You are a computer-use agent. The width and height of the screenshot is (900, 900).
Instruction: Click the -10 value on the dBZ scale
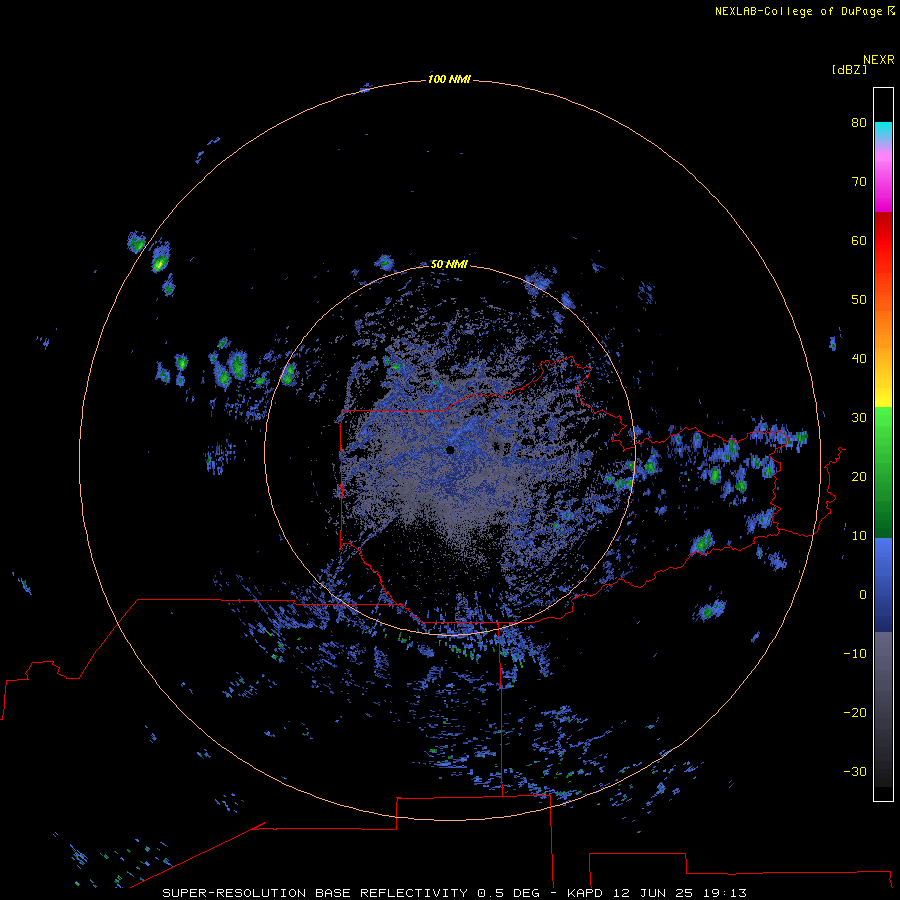(855, 654)
